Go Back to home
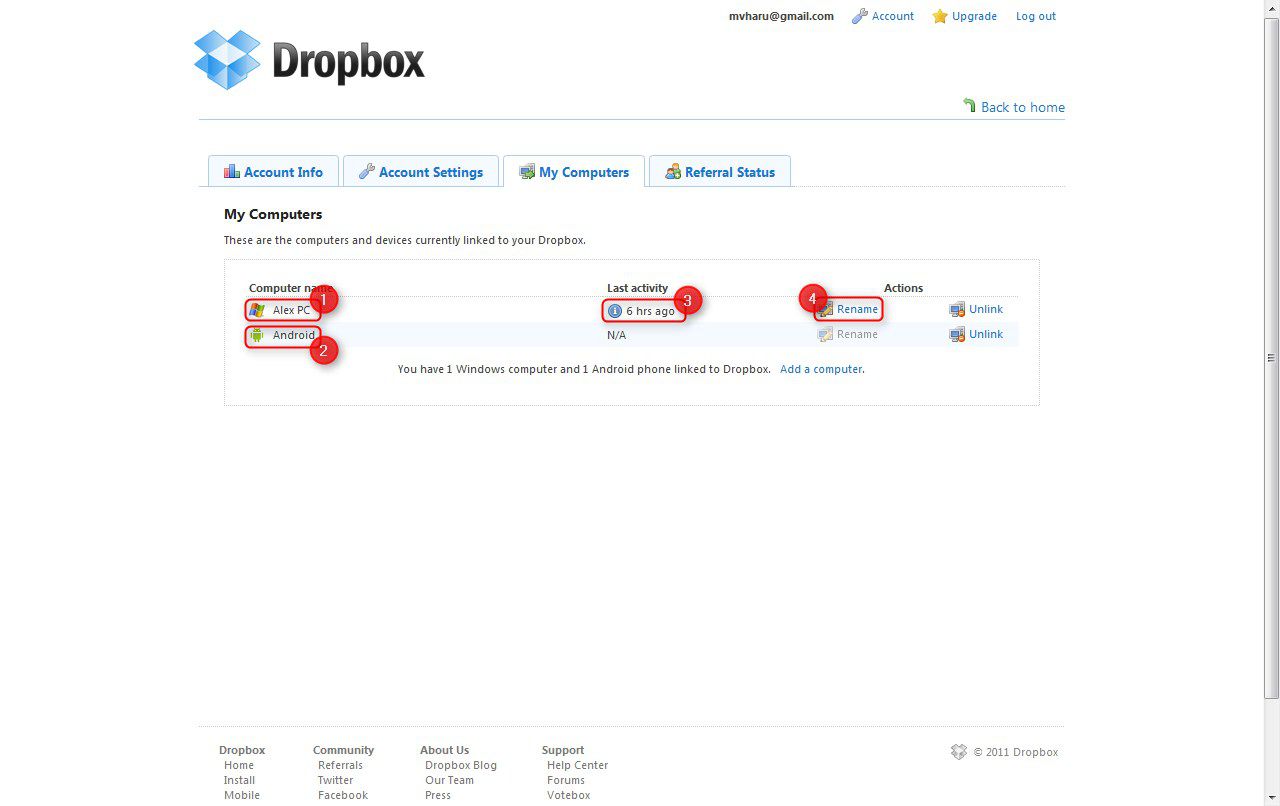 tap(1023, 107)
